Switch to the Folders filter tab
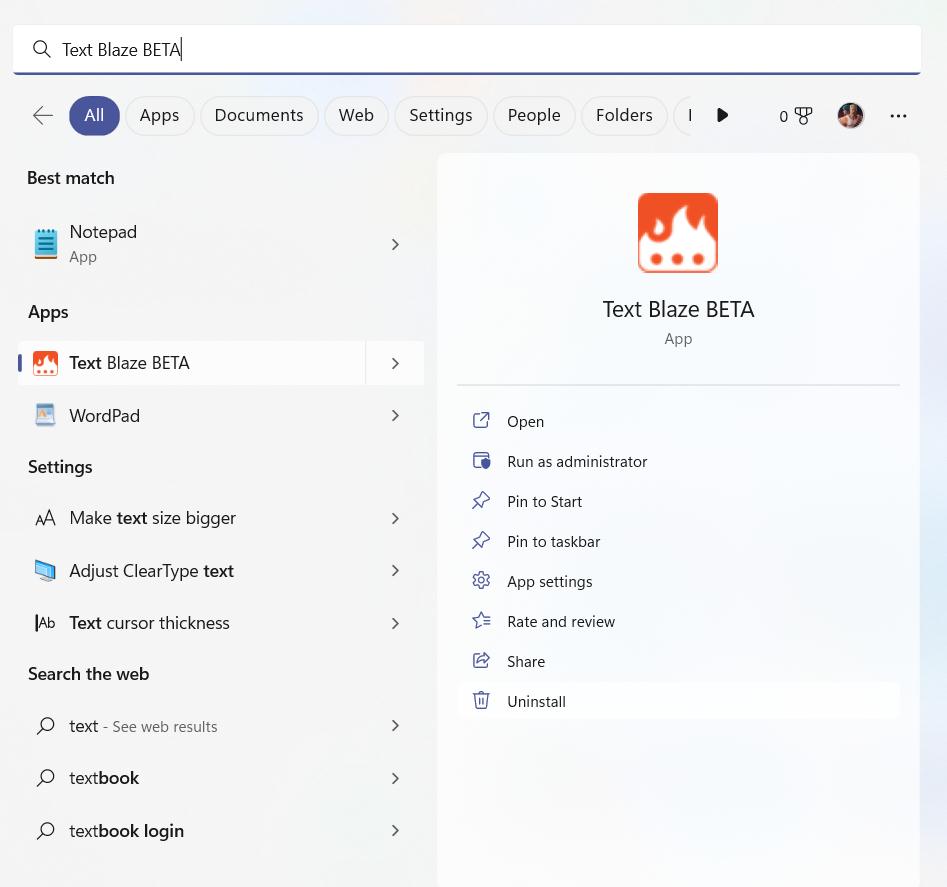 [x=624, y=115]
